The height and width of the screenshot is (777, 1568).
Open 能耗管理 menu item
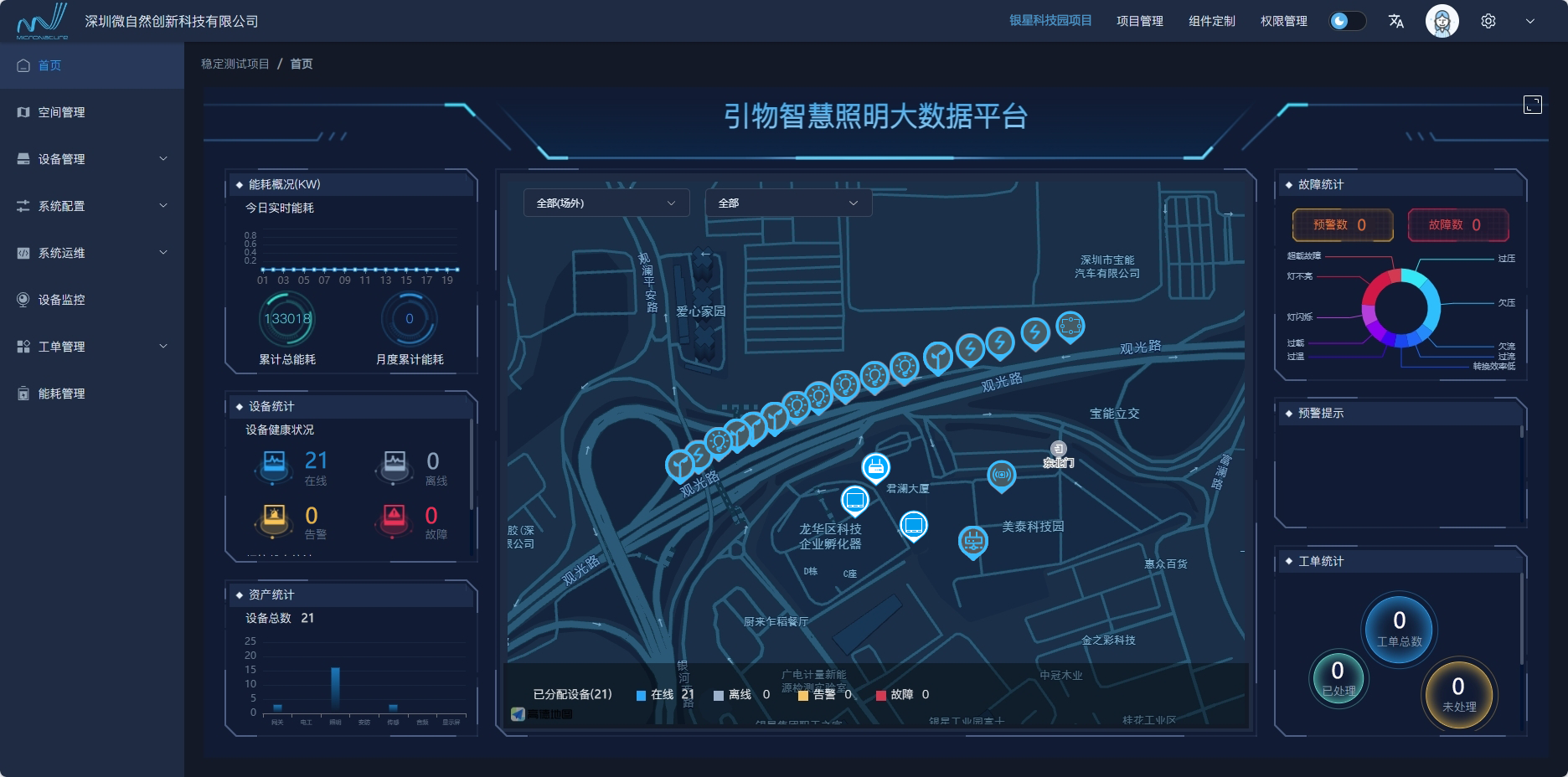(x=92, y=394)
